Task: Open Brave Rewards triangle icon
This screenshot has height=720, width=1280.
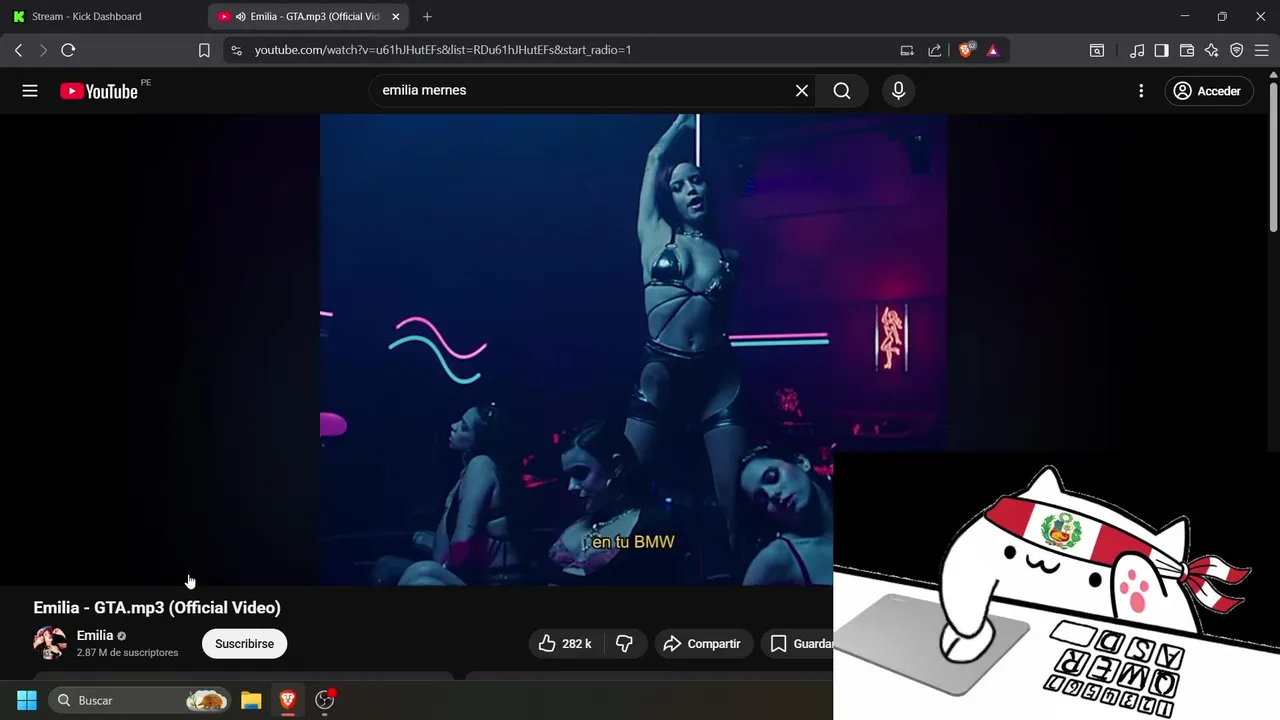Action: [993, 50]
